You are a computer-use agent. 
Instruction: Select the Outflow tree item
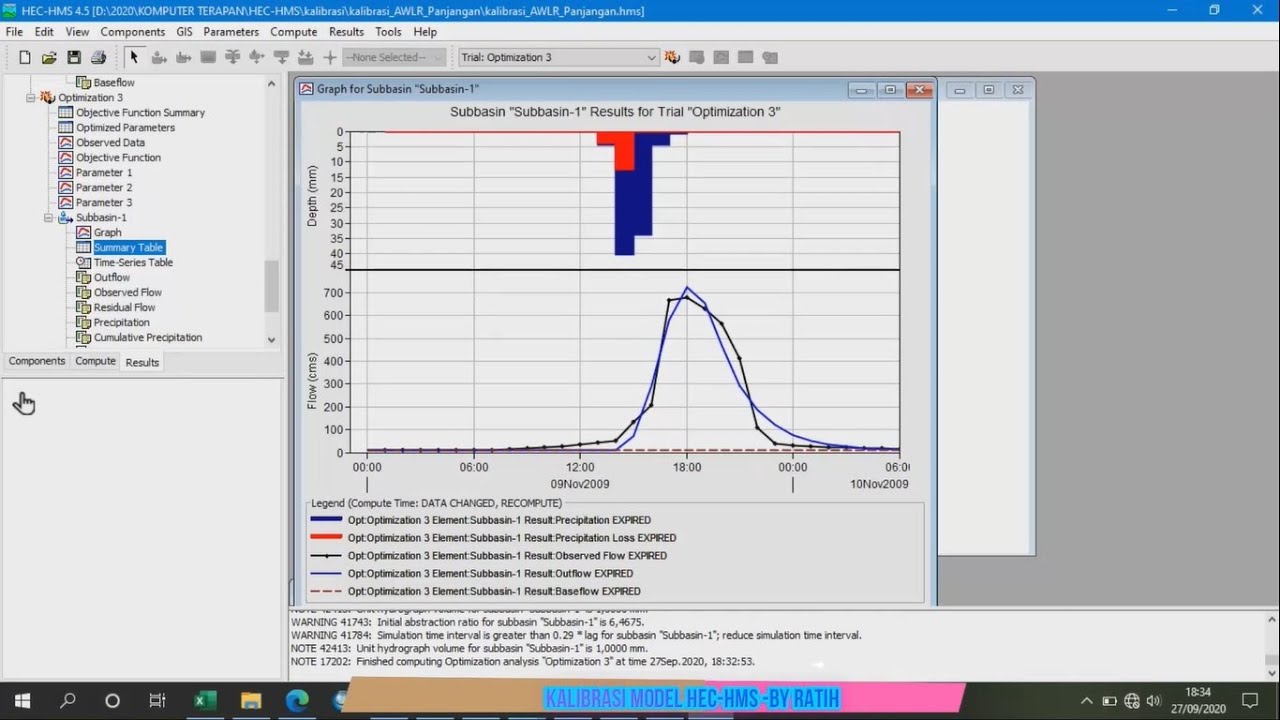[x=112, y=278]
